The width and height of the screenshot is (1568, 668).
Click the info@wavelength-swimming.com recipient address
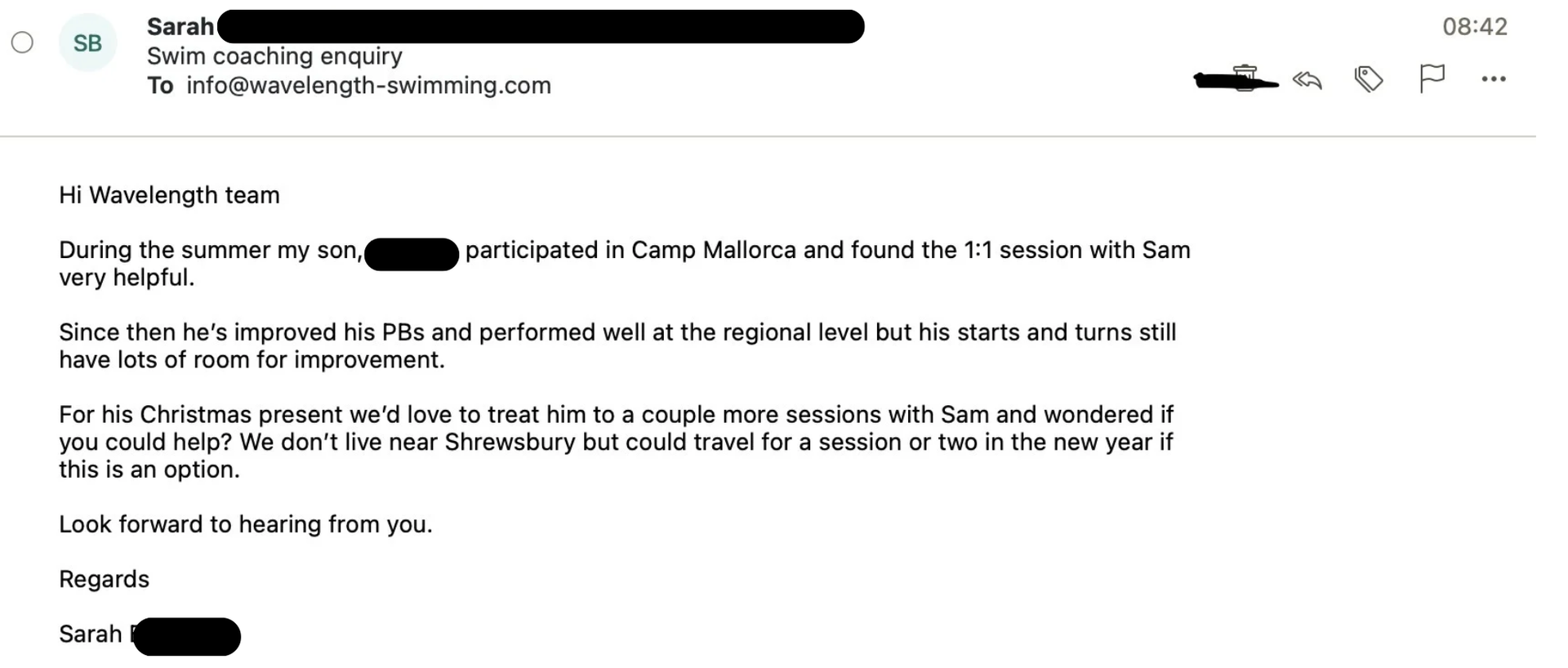click(368, 85)
